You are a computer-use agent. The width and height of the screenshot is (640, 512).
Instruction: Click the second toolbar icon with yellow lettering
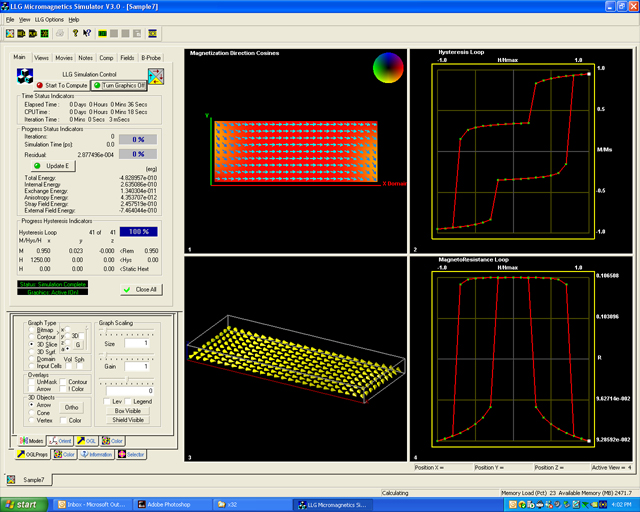click(x=21, y=33)
